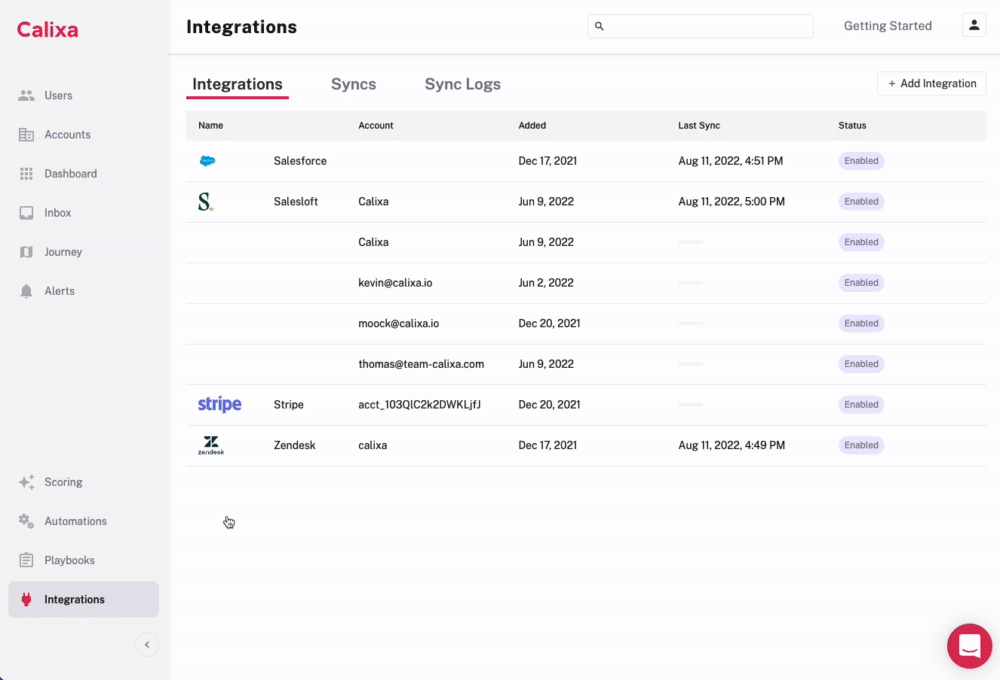Open the Zendesk integration name
Viewport: 1000px width, 680px height.
tap(294, 445)
